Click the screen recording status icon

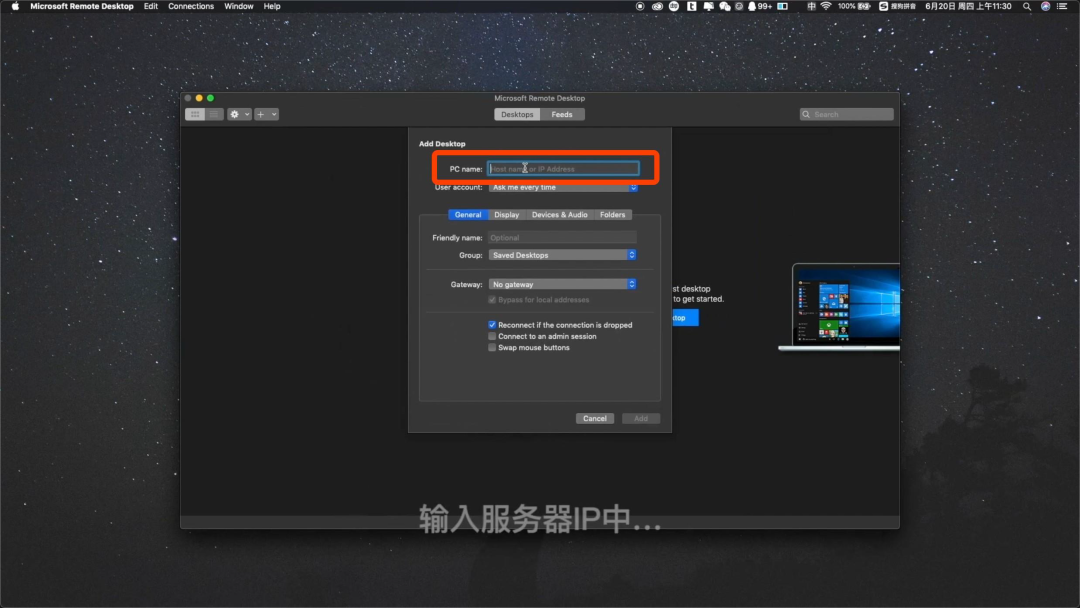tap(640, 6)
